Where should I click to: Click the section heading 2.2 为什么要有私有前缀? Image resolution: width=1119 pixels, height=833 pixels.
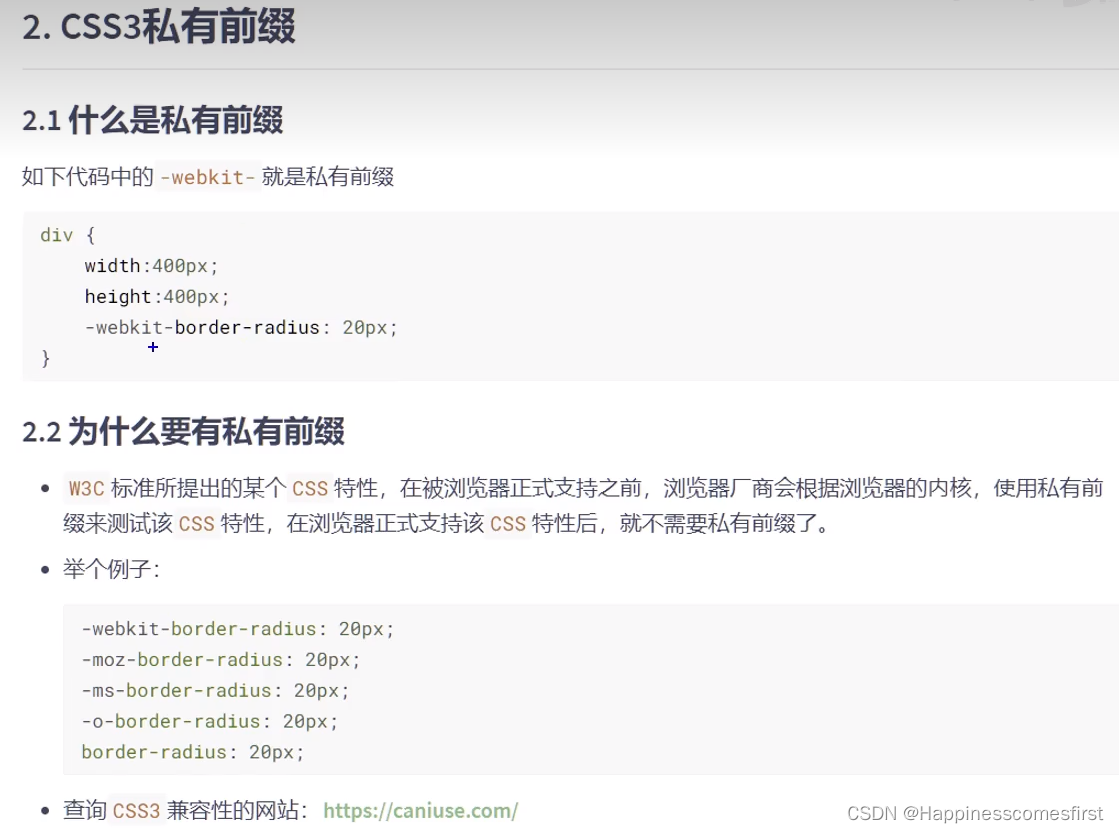184,432
